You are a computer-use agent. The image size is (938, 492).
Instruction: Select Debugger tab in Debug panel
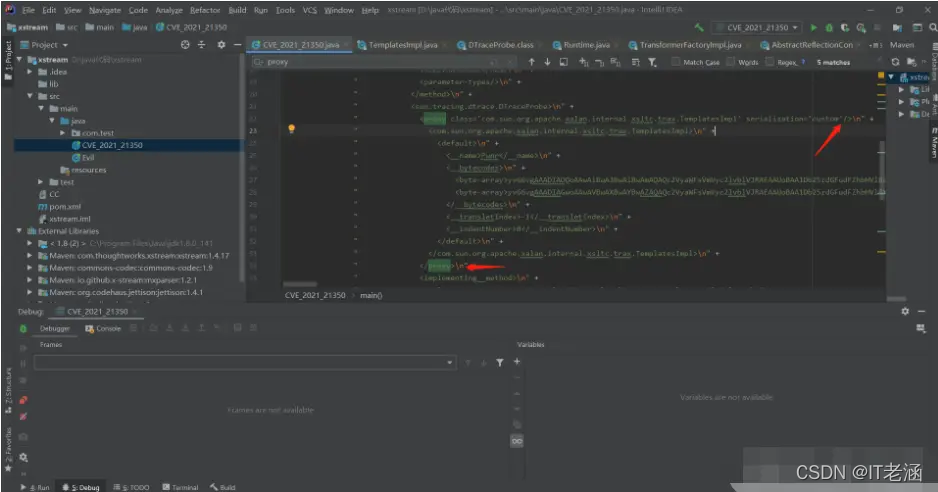(x=54, y=329)
